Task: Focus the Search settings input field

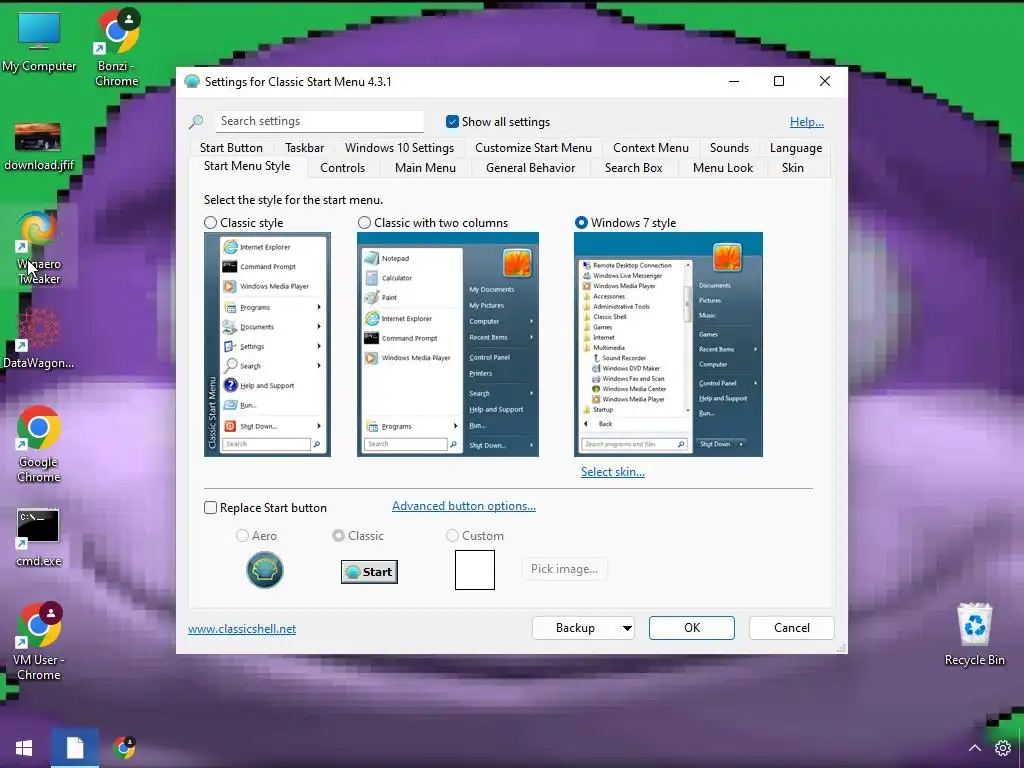Action: coord(319,121)
